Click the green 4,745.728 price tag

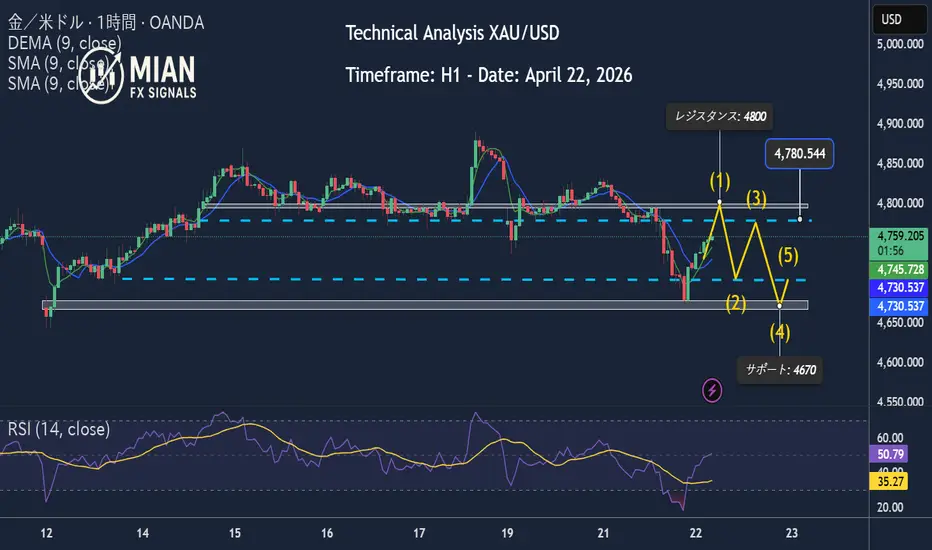[x=898, y=269]
